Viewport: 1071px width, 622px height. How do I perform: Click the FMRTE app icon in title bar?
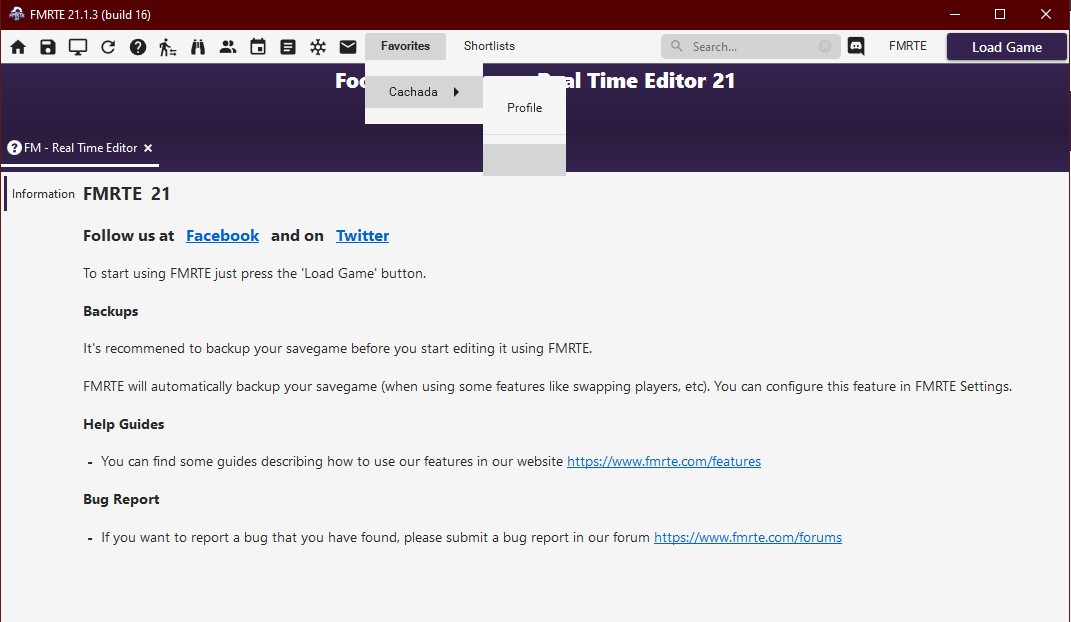click(x=16, y=14)
